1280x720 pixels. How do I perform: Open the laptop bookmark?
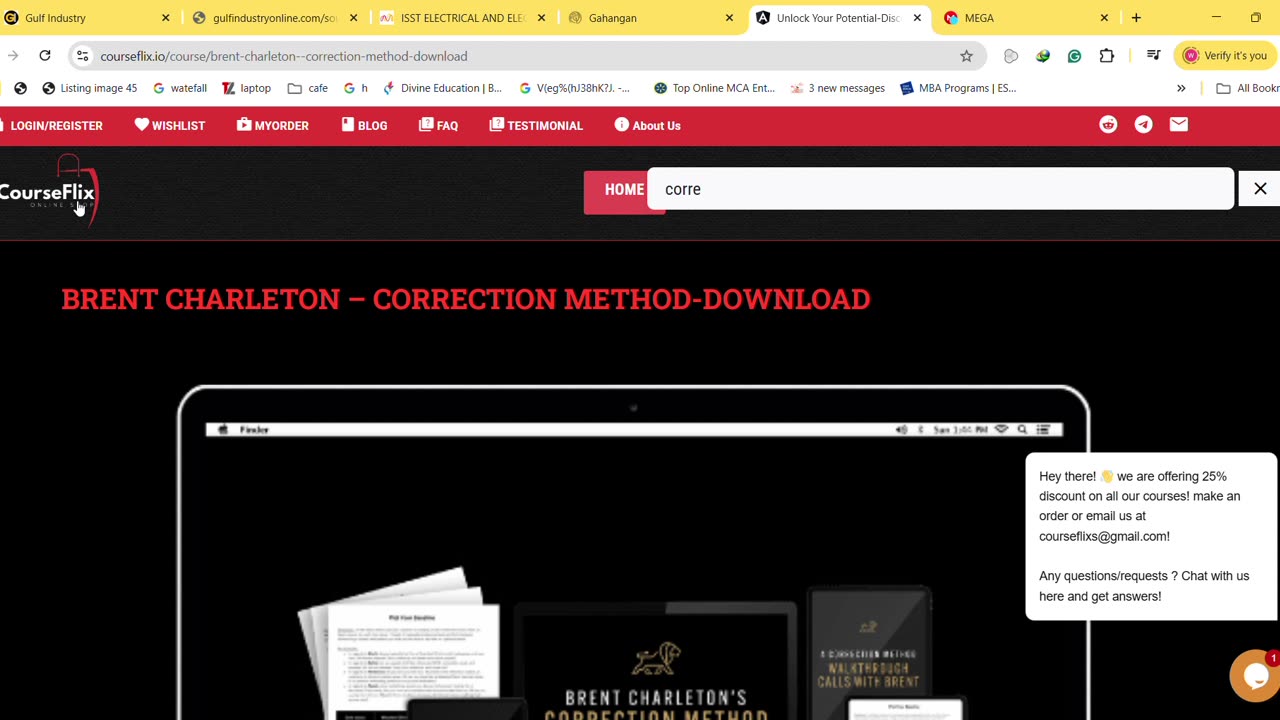(246, 88)
